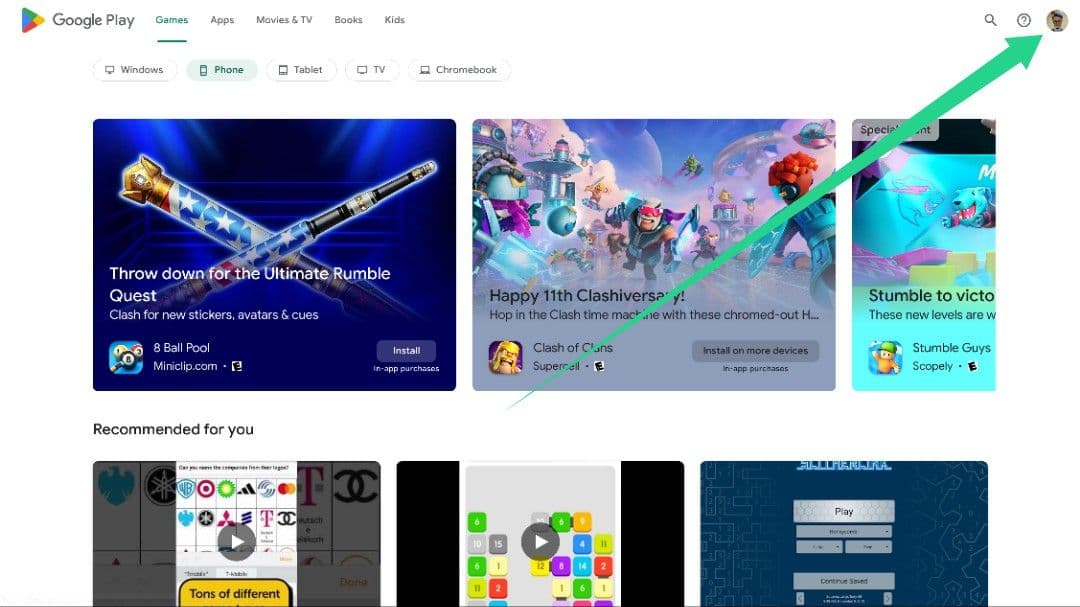Select the Windows device filter chip
The height and width of the screenshot is (607, 1080).
pos(134,70)
